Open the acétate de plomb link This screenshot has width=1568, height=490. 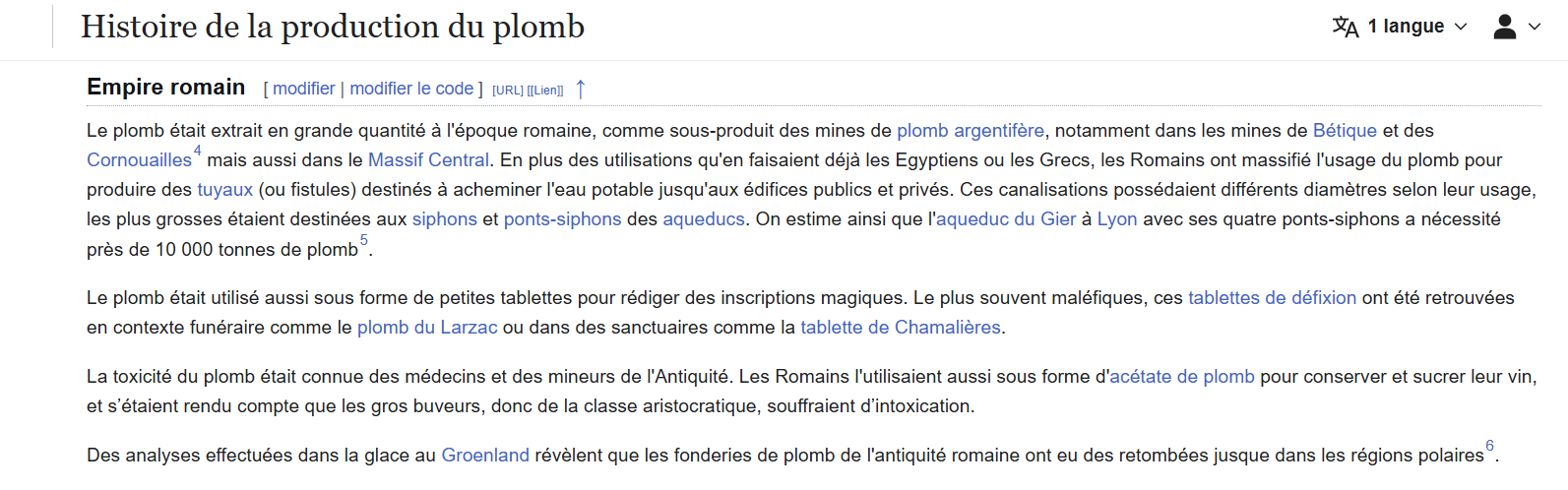click(x=1182, y=377)
